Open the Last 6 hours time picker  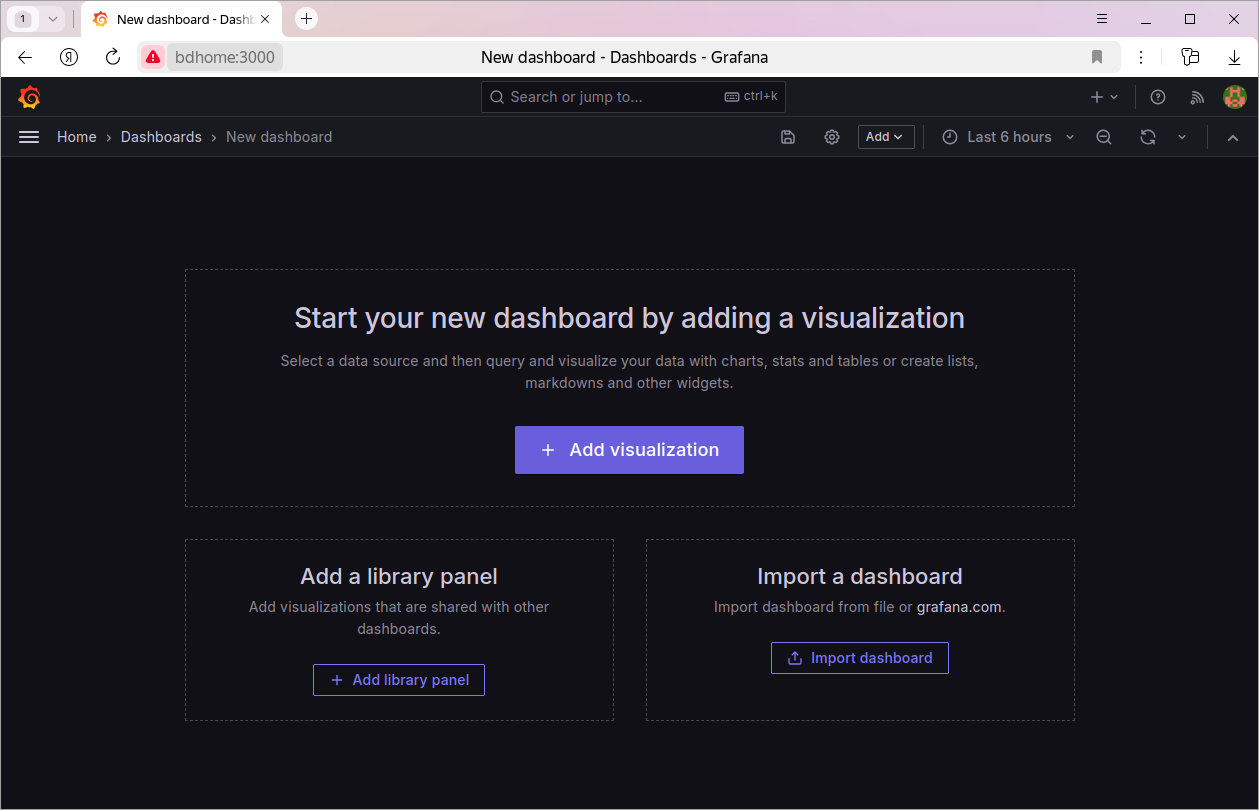tap(1008, 137)
